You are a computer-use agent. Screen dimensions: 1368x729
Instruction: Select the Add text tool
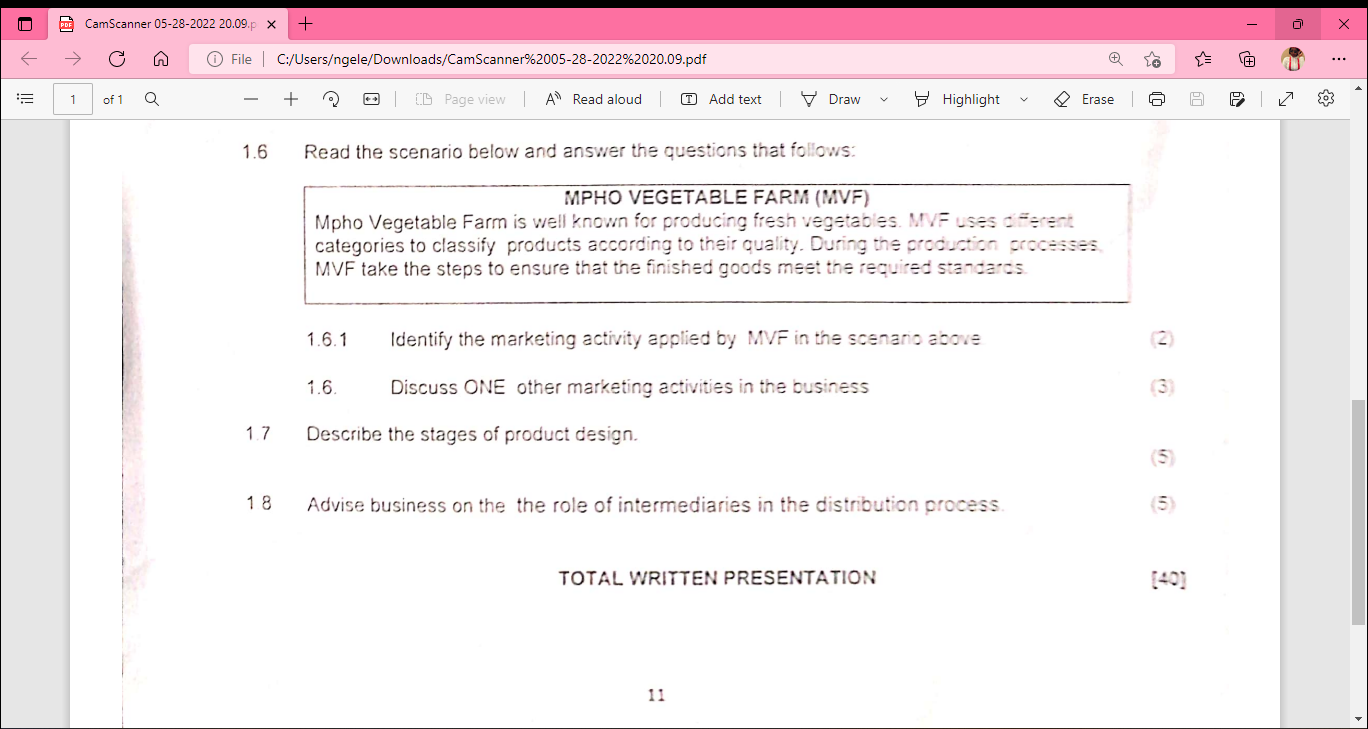point(722,99)
